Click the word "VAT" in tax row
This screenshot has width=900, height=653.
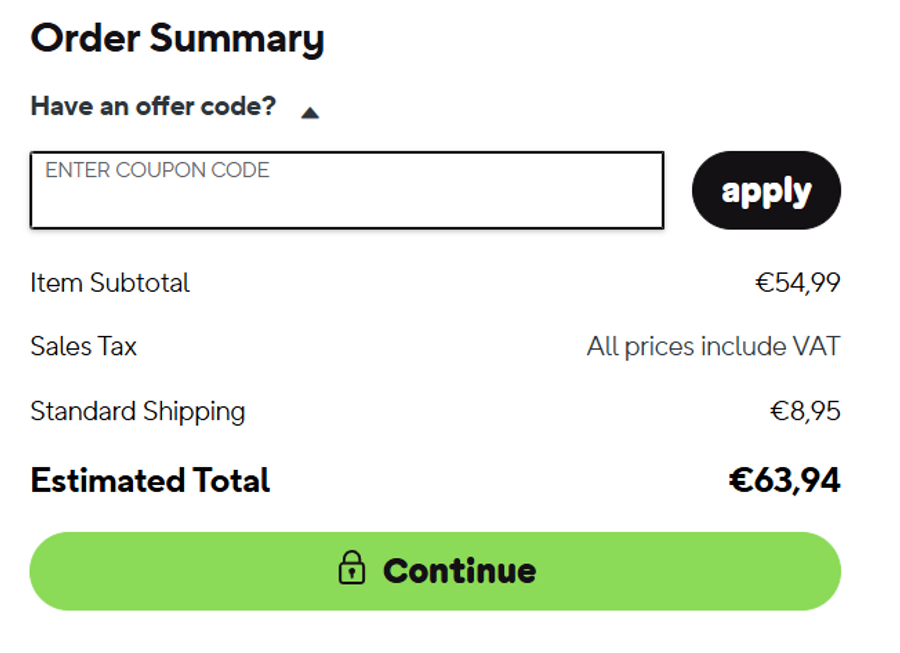pyautogui.click(x=816, y=347)
